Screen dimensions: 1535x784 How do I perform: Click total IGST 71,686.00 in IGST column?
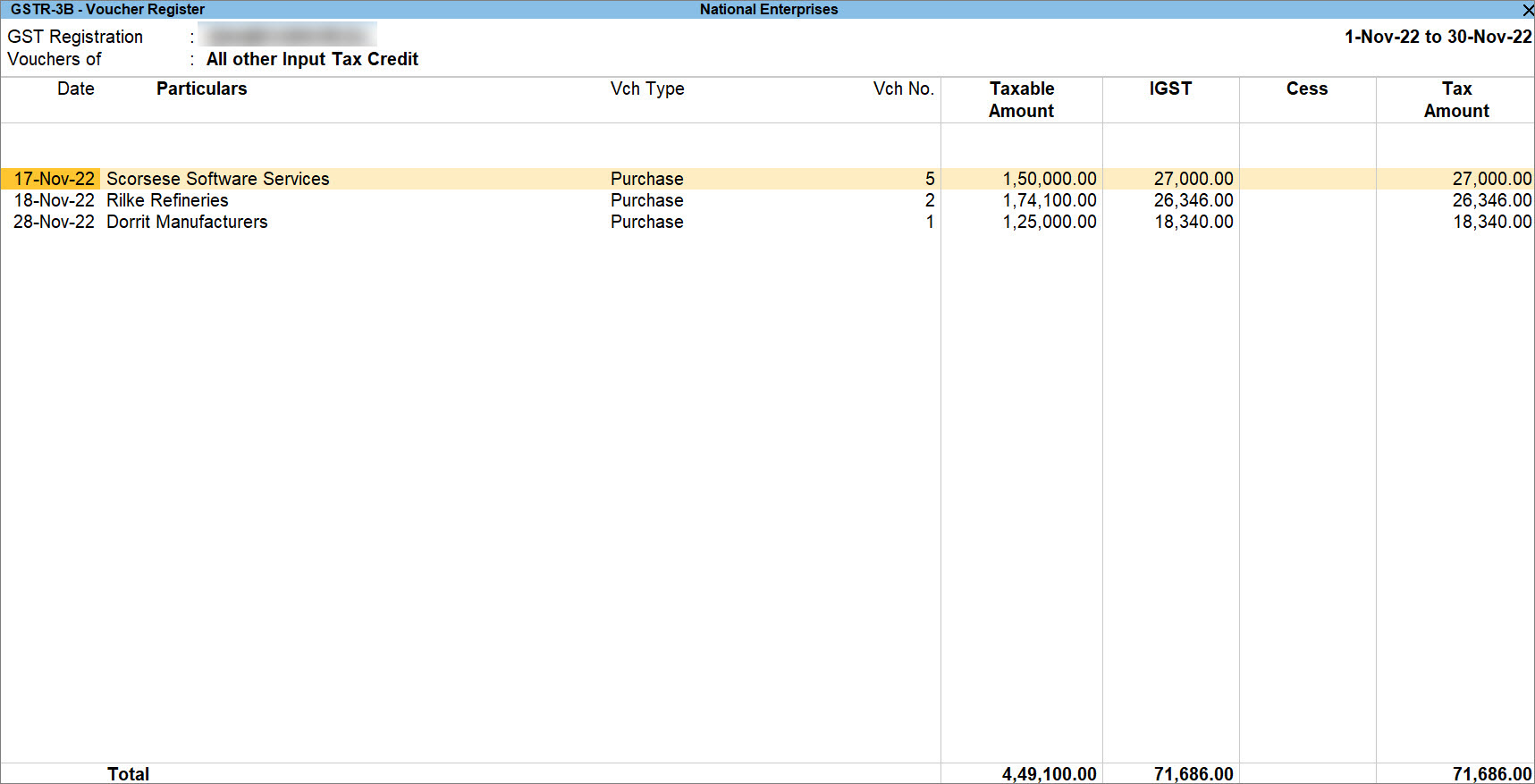coord(1193,774)
